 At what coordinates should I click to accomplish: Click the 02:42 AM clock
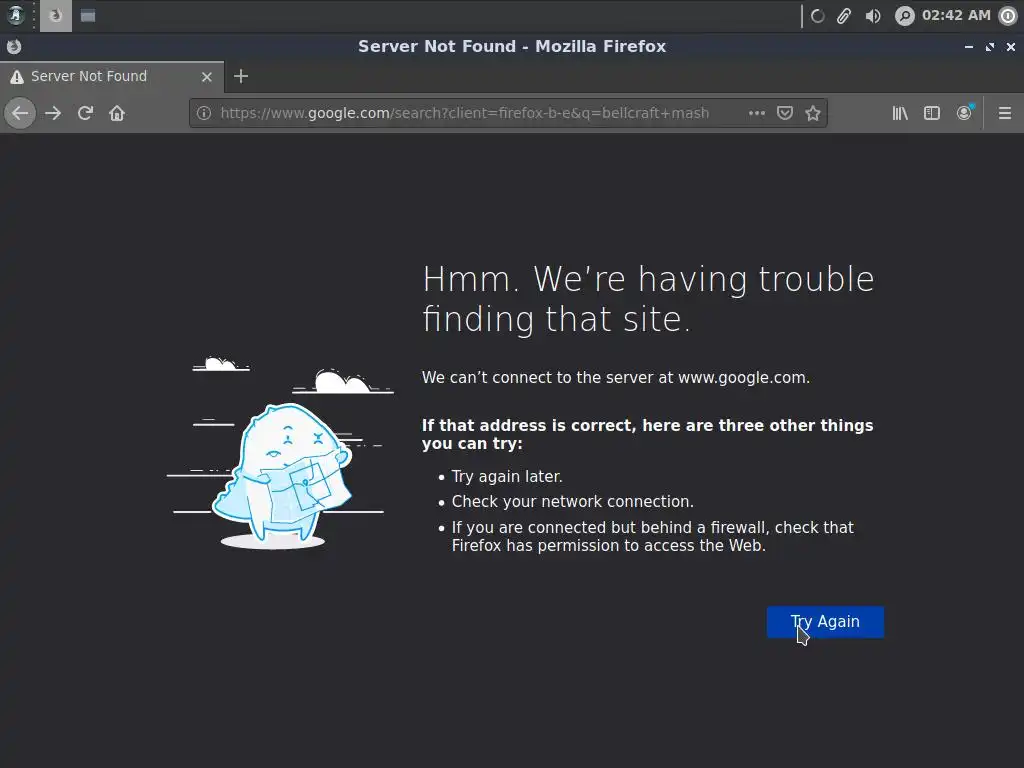click(956, 15)
